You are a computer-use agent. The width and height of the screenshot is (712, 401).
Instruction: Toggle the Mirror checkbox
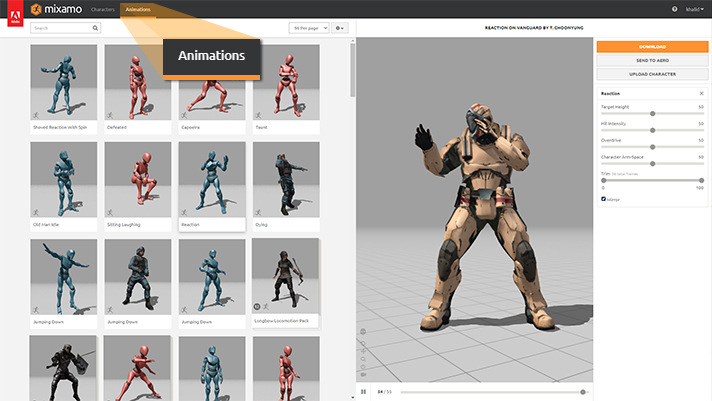(603, 199)
